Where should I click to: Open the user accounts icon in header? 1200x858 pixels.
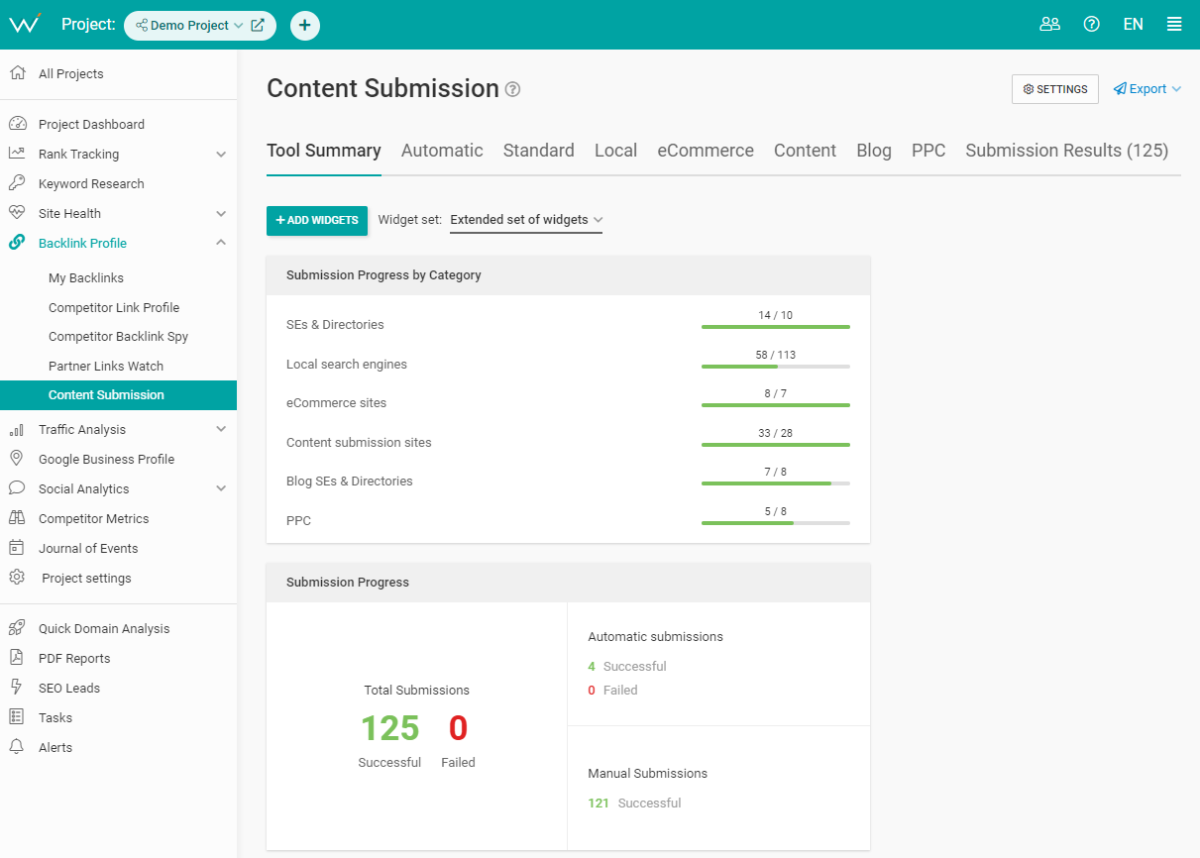[x=1049, y=25]
